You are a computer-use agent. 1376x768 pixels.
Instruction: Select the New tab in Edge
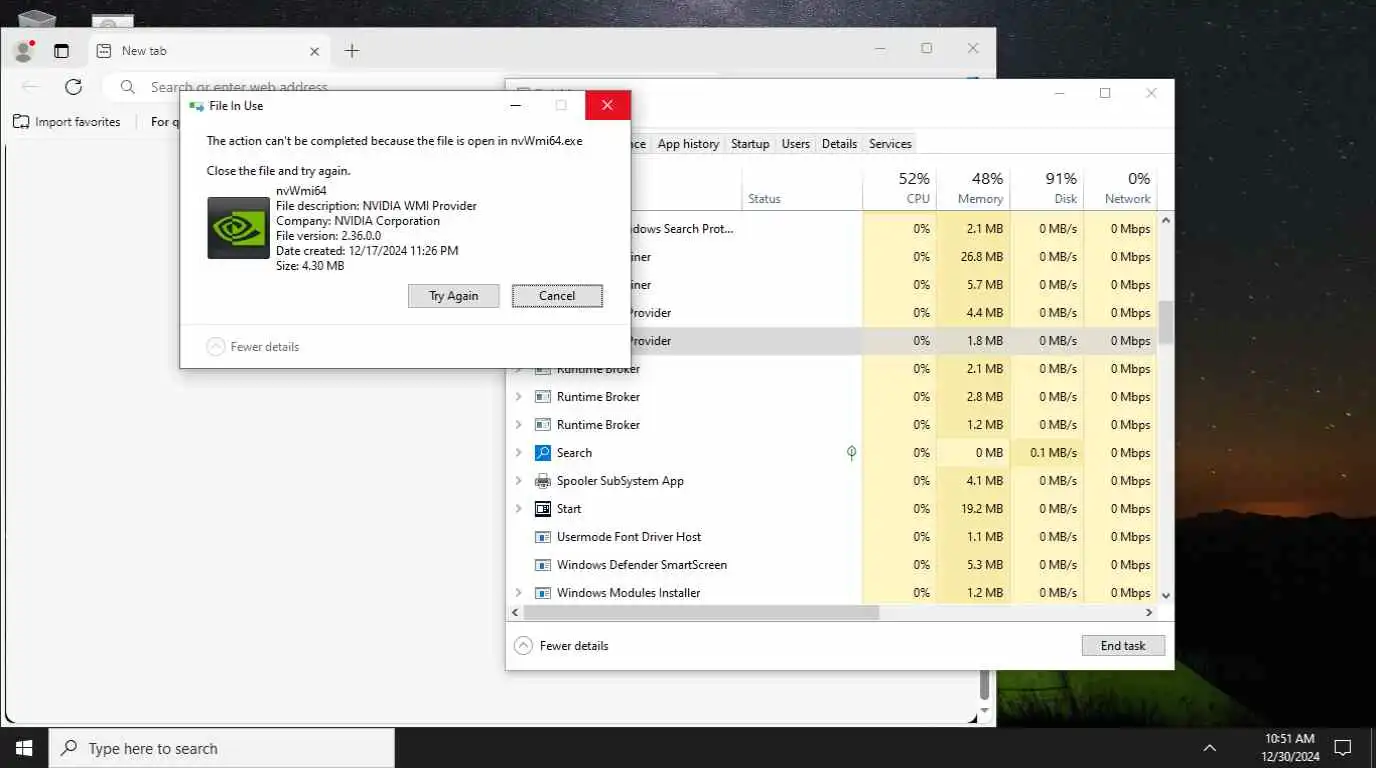[208, 51]
